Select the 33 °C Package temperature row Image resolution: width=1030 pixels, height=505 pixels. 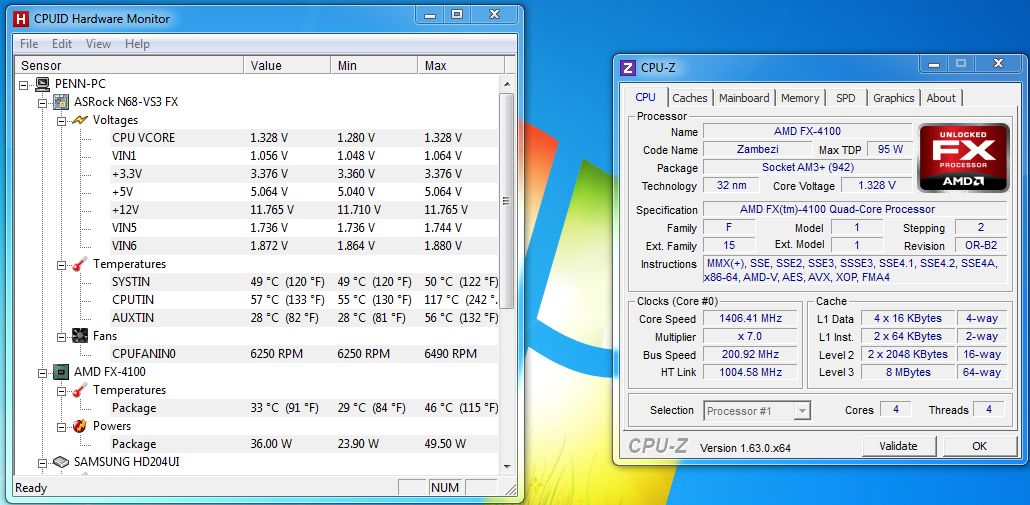point(305,408)
